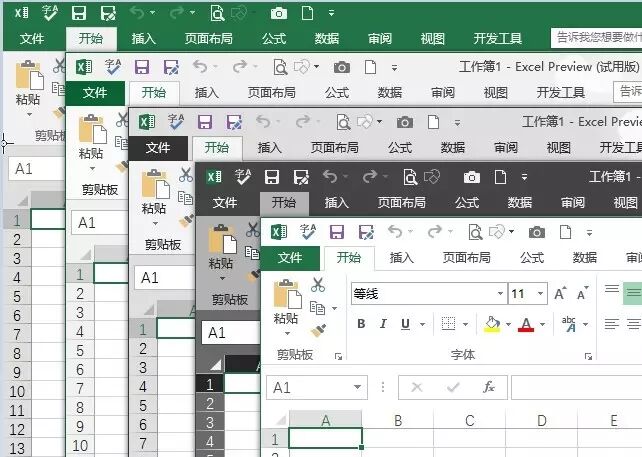The image size is (642, 457).
Task: Click the tell-me search box in backmost window
Action: 596,38
